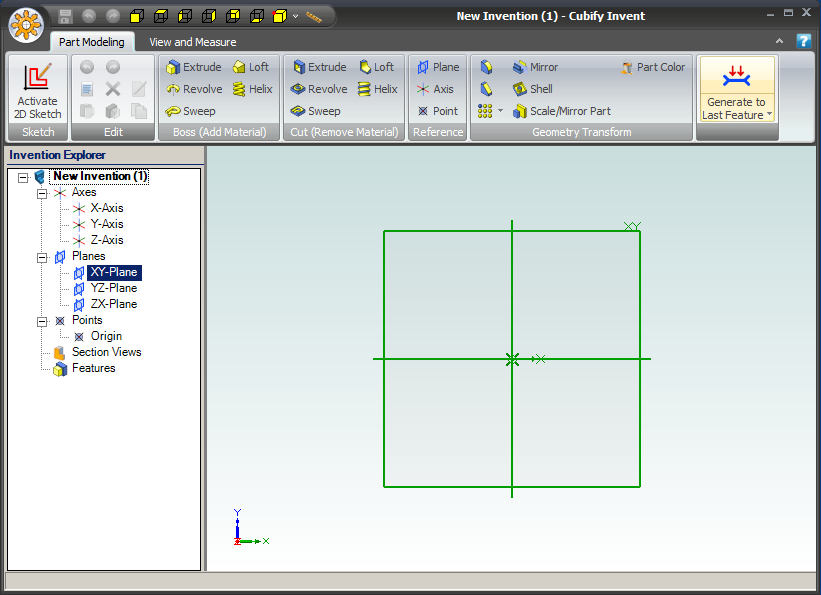The height and width of the screenshot is (595, 821).
Task: Select the Part Modeling tab
Action: (x=93, y=42)
